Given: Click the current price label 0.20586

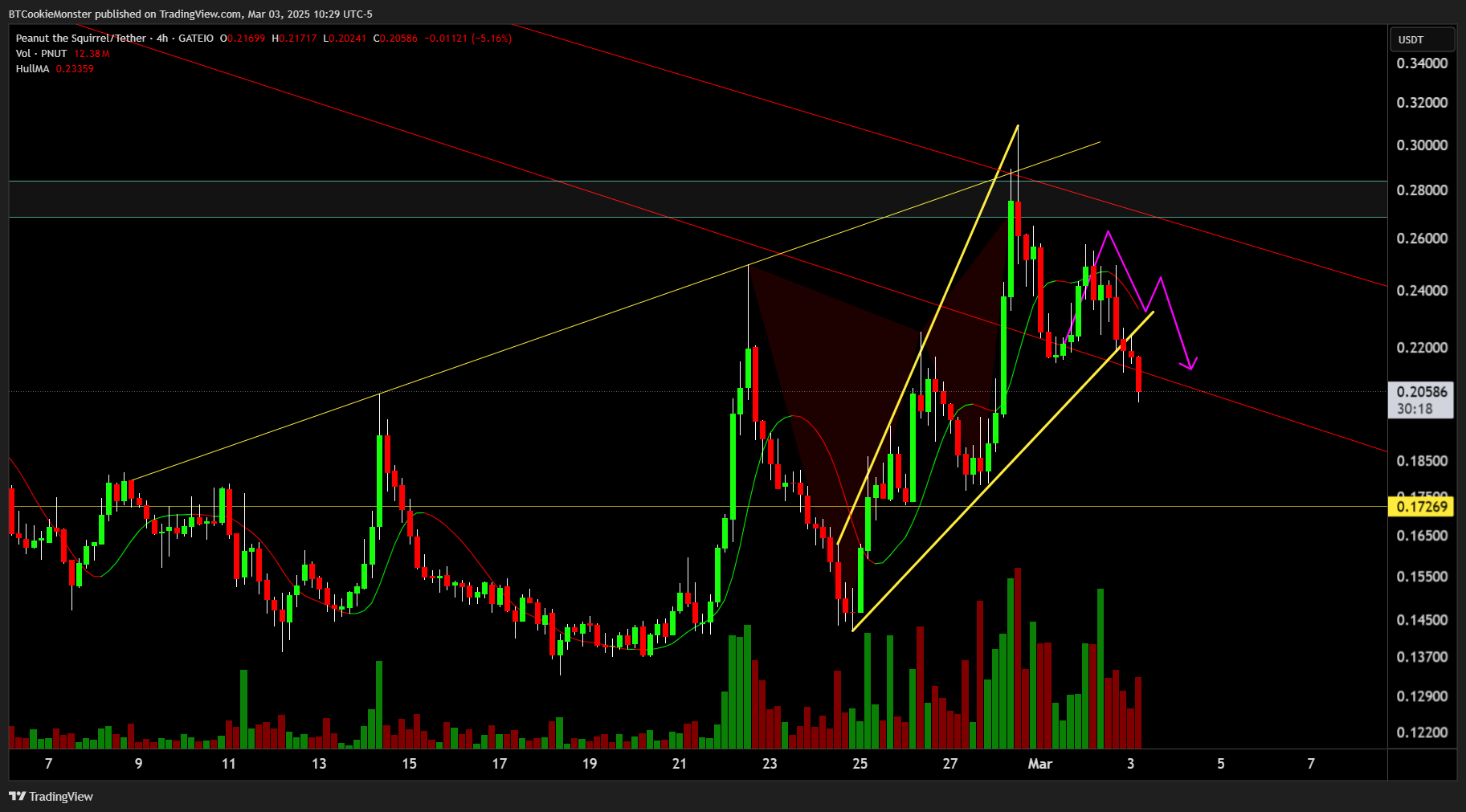Looking at the screenshot, I should (1422, 391).
